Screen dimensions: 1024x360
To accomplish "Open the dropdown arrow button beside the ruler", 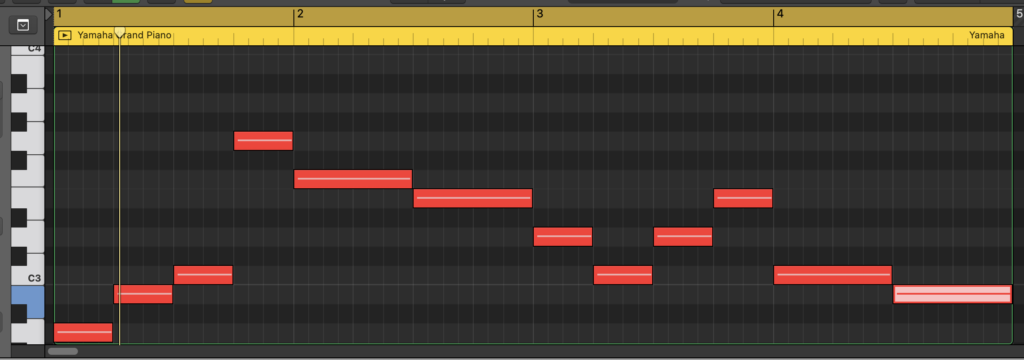I will (23, 25).
